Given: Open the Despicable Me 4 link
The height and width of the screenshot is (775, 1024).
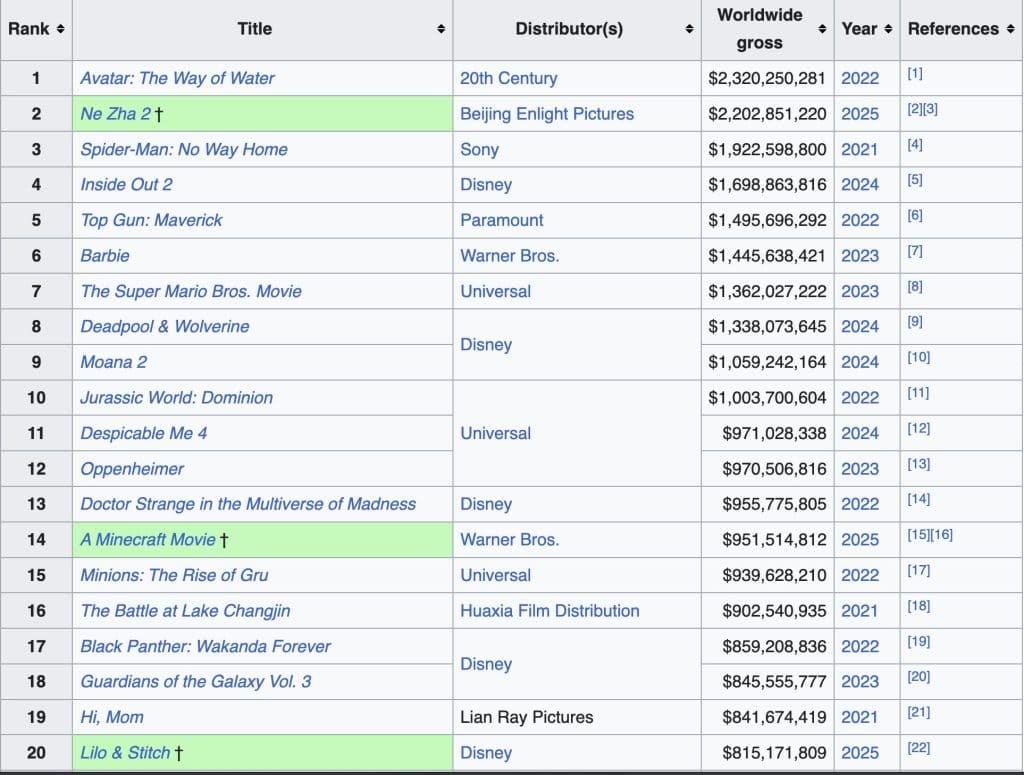Looking at the screenshot, I should (144, 434).
